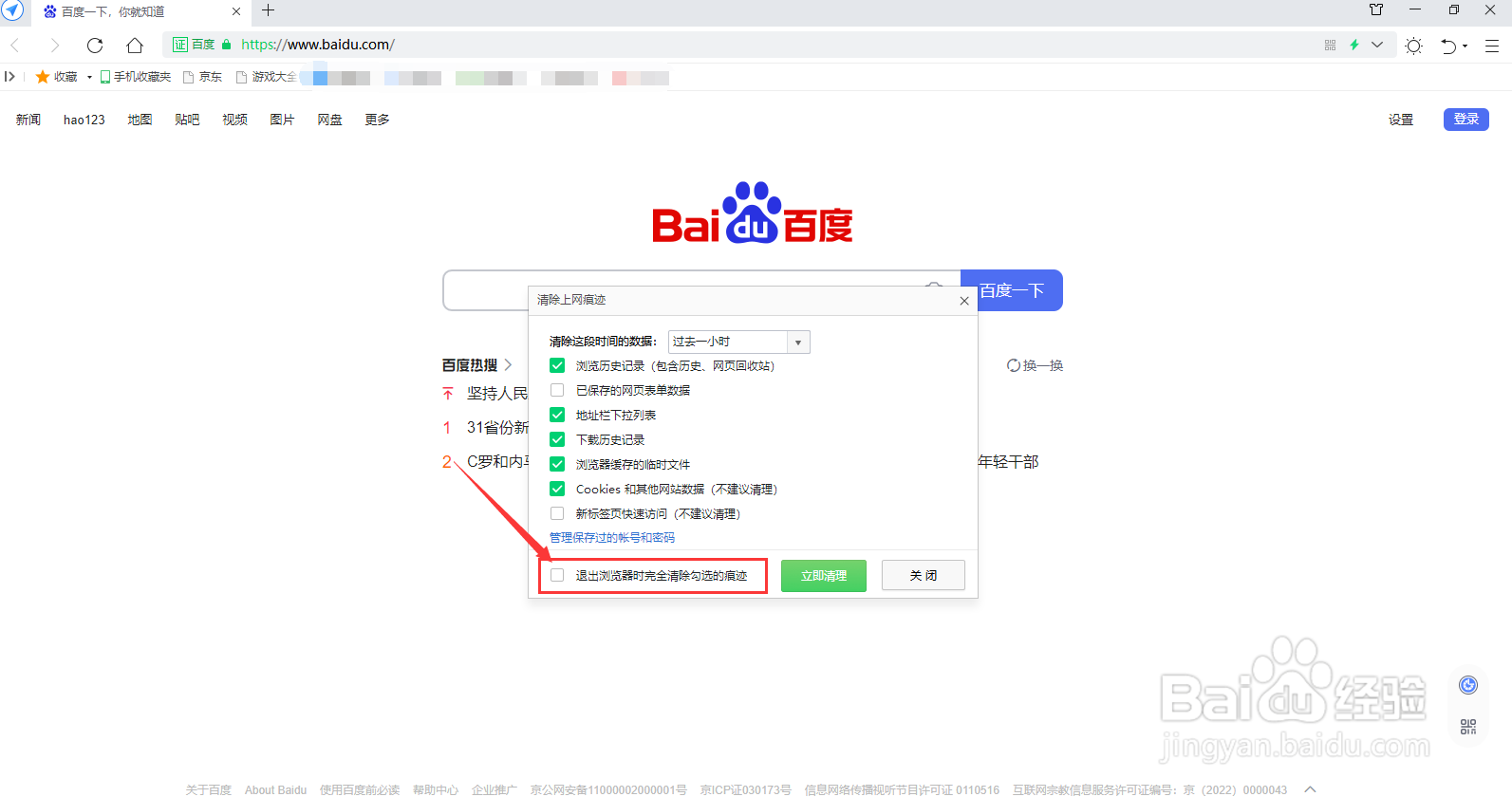The height and width of the screenshot is (797, 1512).
Task: Click the QR grid icon in address bar
Action: point(1330,45)
